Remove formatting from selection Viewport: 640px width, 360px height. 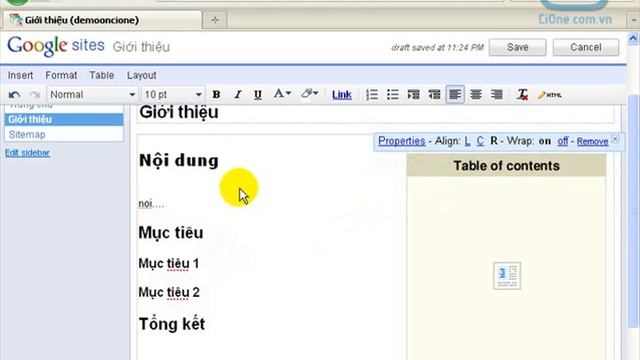pos(522,95)
